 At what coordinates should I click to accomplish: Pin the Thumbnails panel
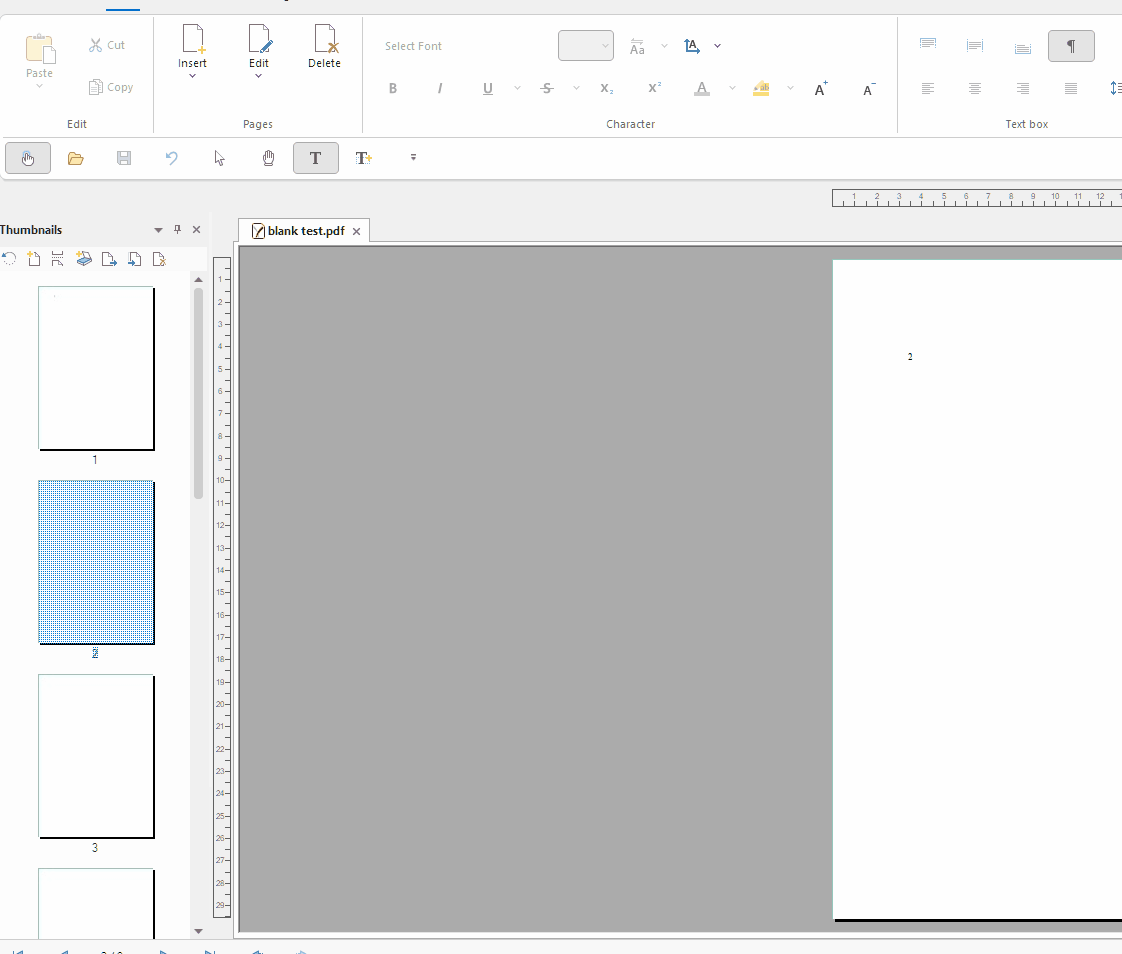(x=178, y=230)
